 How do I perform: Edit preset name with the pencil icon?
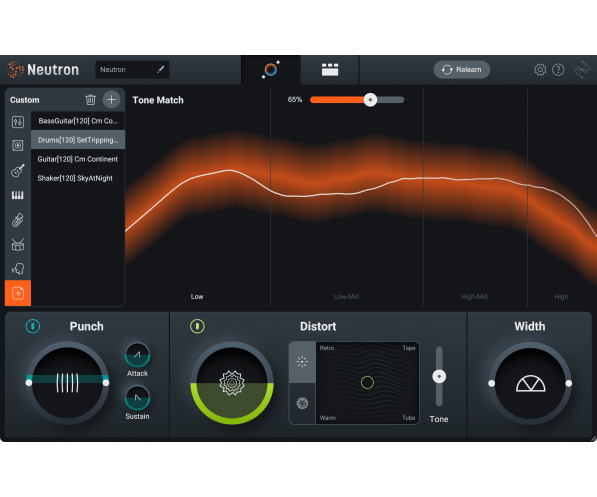point(161,69)
